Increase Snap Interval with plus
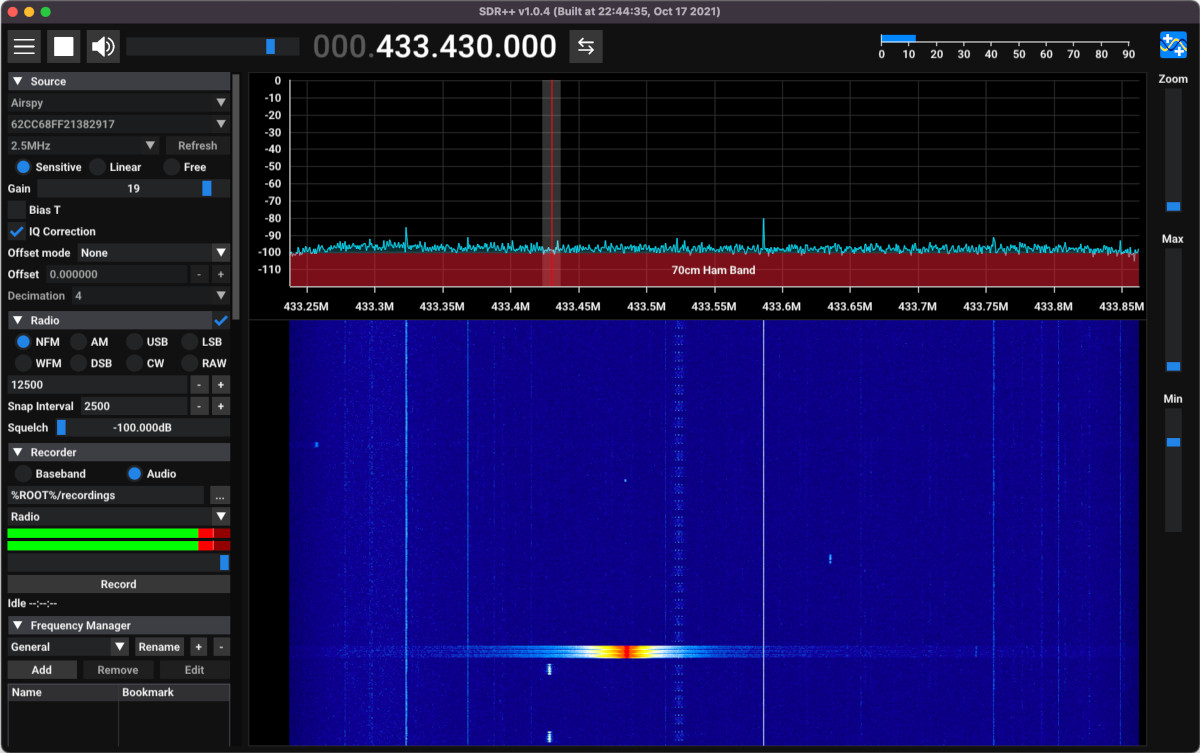Viewport: 1200px width, 753px height. pyautogui.click(x=221, y=406)
